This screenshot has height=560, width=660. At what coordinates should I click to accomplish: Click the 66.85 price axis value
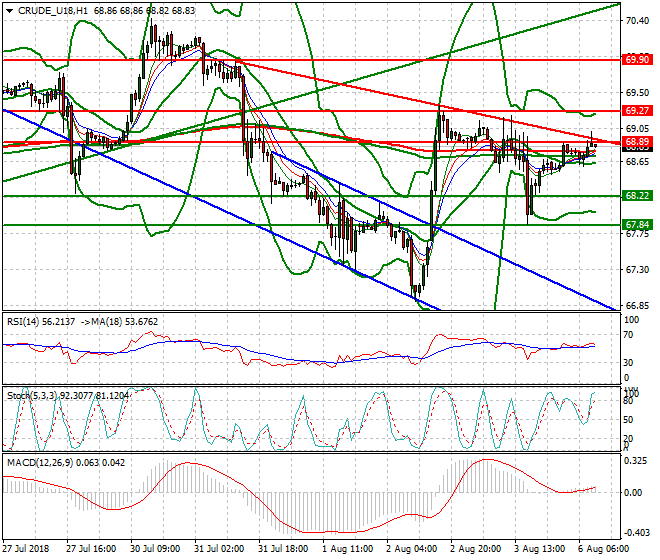(637, 305)
